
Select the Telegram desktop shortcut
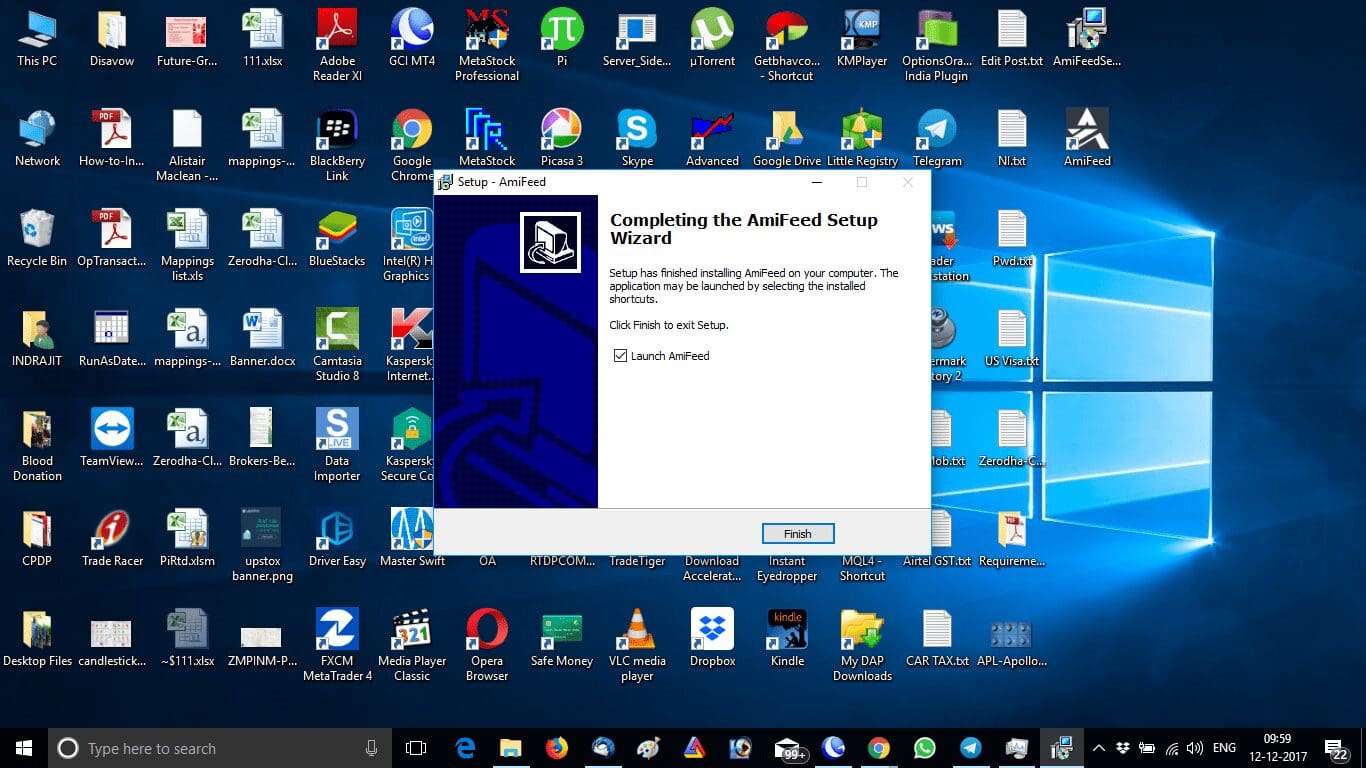coord(937,138)
